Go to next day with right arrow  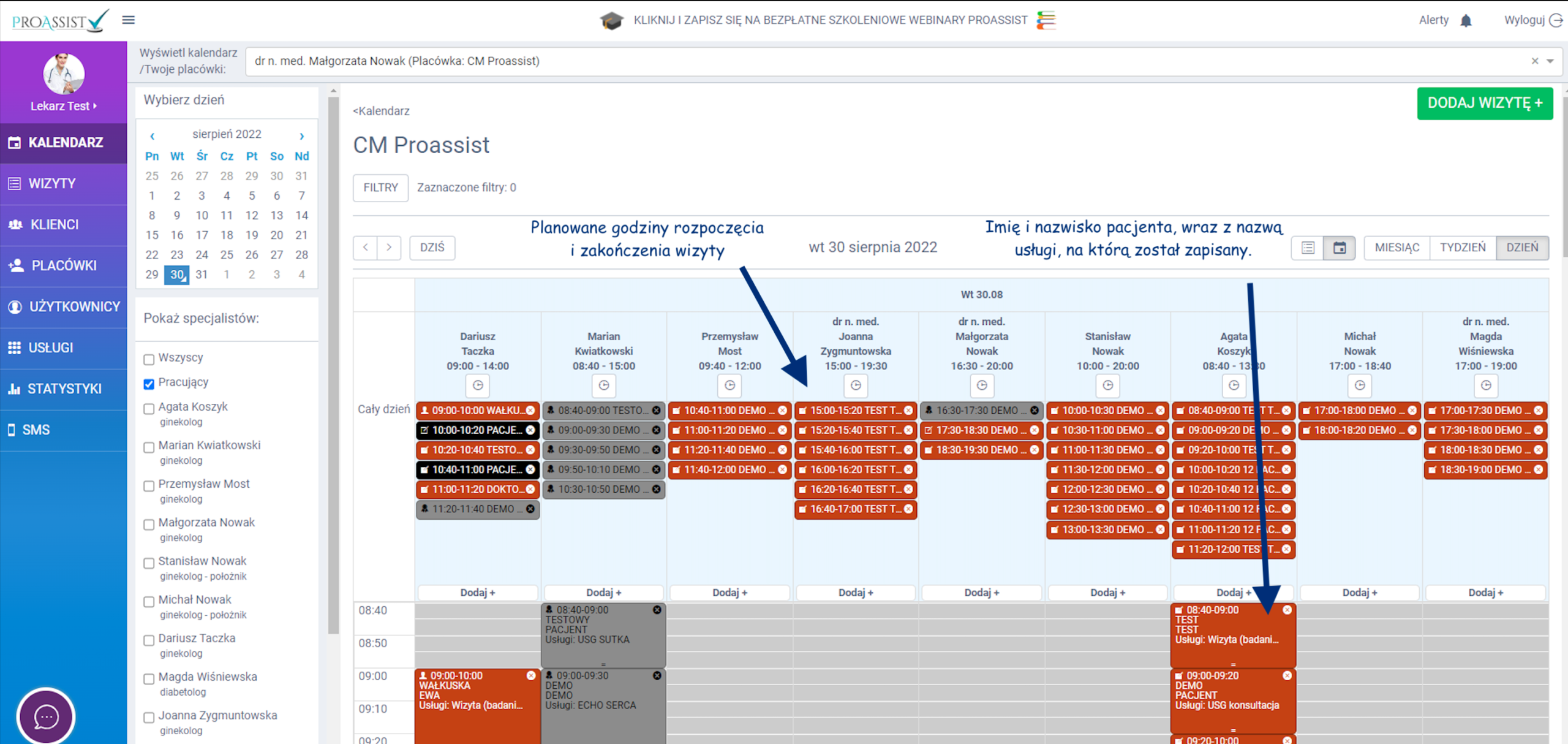point(389,248)
